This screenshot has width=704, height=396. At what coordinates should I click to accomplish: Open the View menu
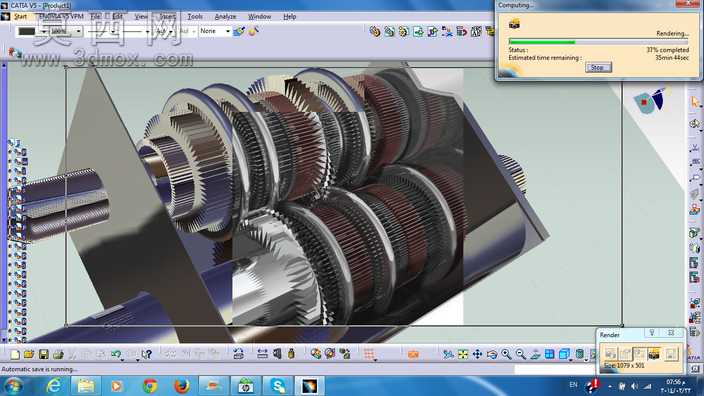click(141, 16)
